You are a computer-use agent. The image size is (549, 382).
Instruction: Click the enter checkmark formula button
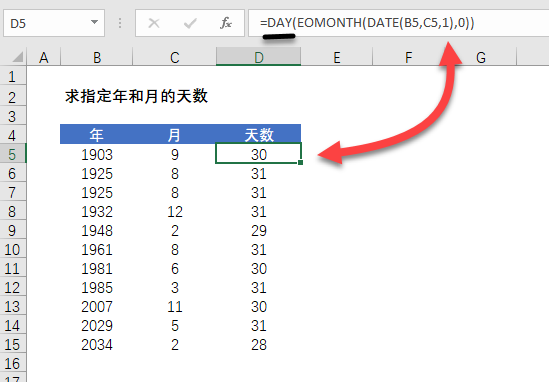(x=190, y=23)
